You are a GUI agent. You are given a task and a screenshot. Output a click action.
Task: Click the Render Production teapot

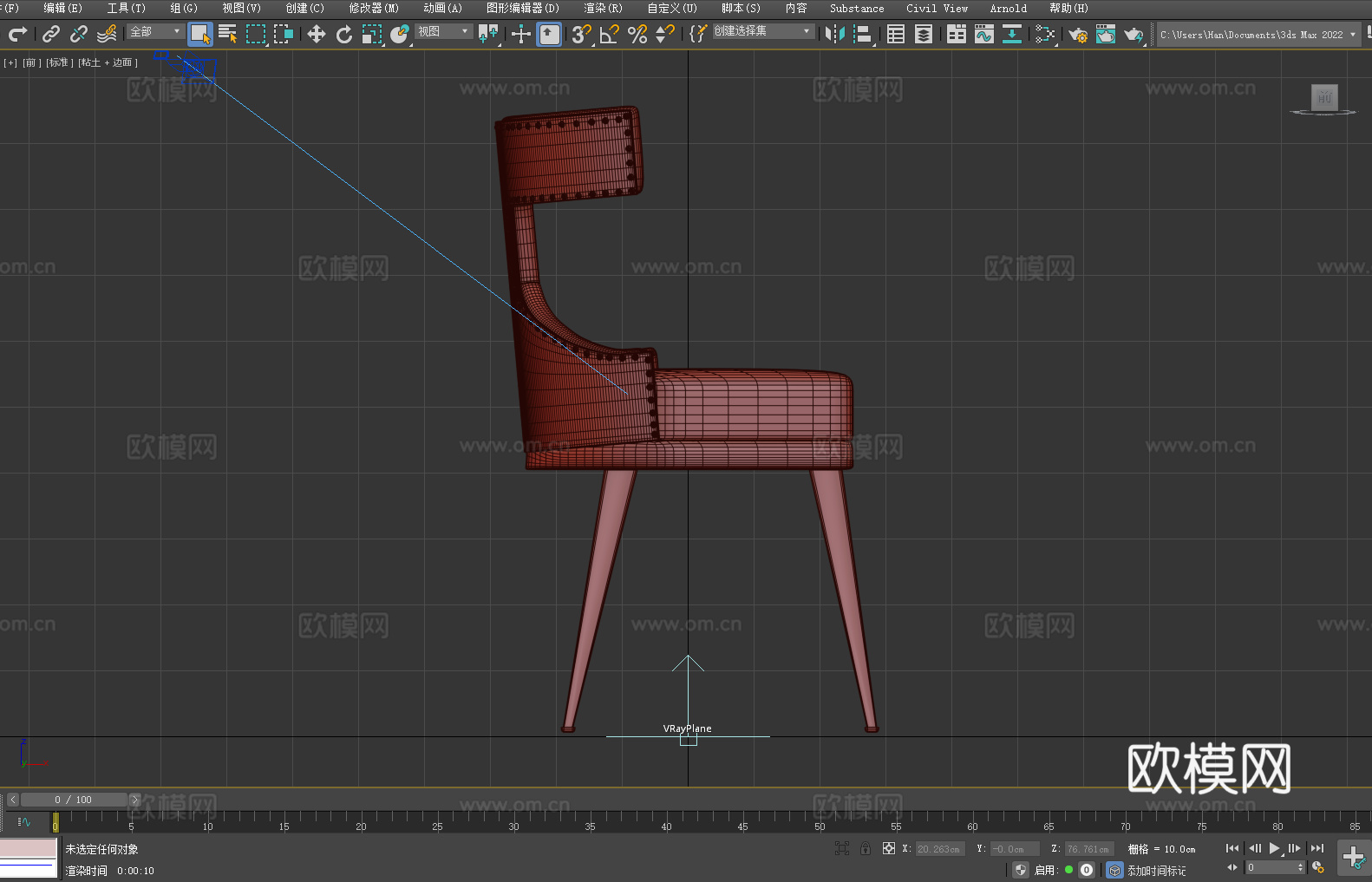pyautogui.click(x=1134, y=34)
